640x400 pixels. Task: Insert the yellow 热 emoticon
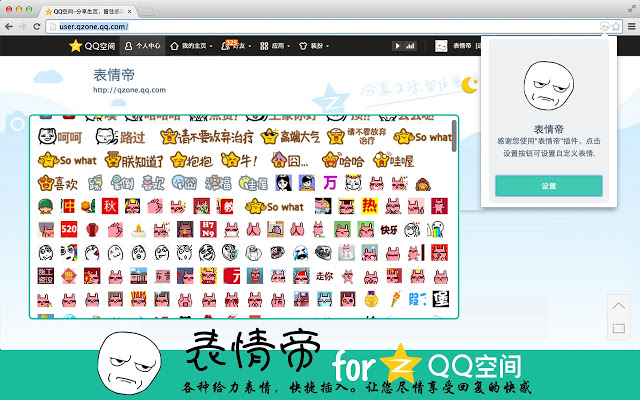coord(369,206)
